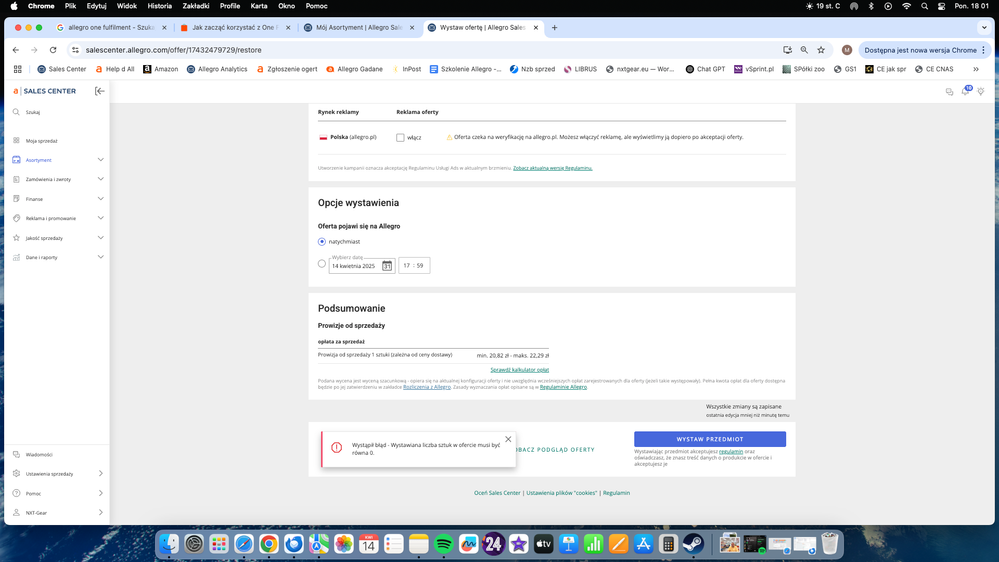Expand the Pomoc submenu
This screenshot has width=999, height=562.
(101, 493)
